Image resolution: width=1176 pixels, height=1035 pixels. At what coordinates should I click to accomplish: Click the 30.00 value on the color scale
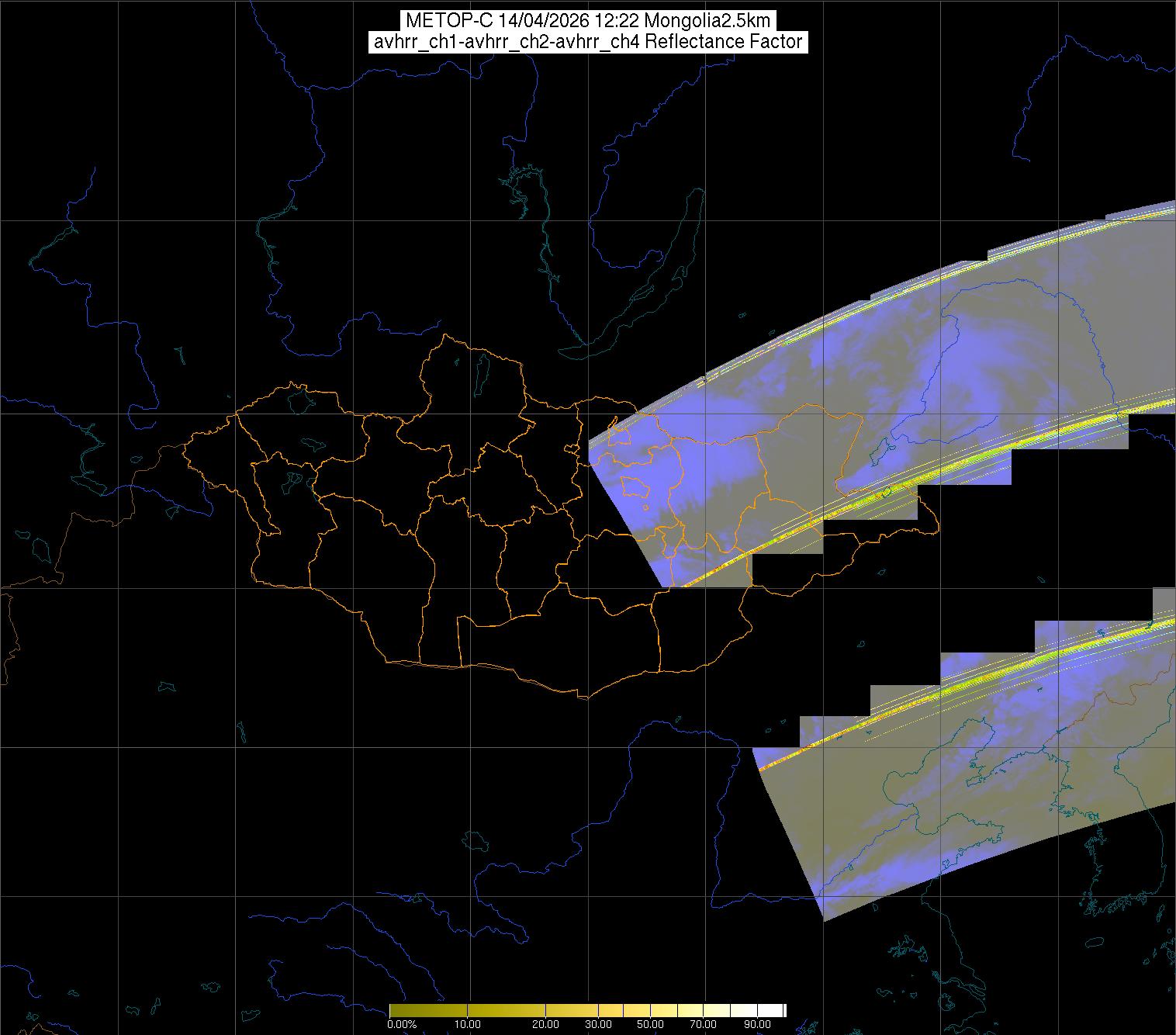(598, 1024)
